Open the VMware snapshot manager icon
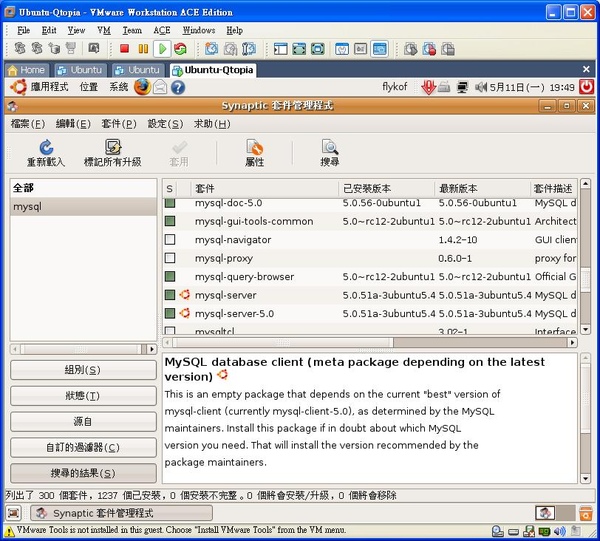The image size is (600, 541). coord(249,49)
